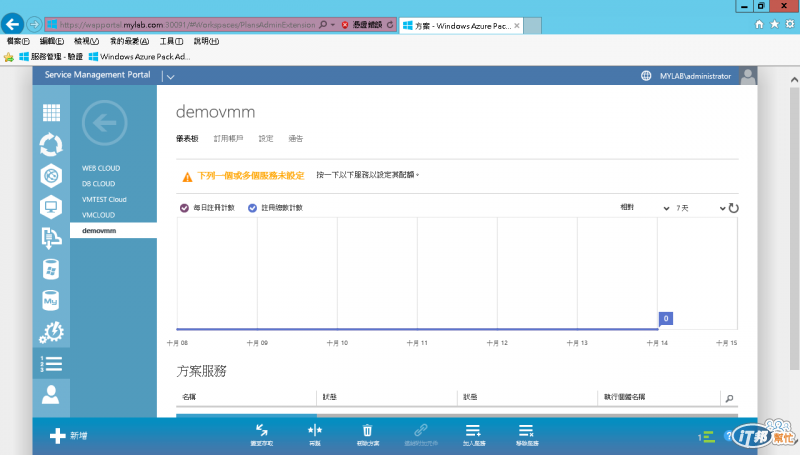Viewport: 800px width, 455px height.
Task: Select the Windows Azure Pack browser tab
Action: [461, 26]
